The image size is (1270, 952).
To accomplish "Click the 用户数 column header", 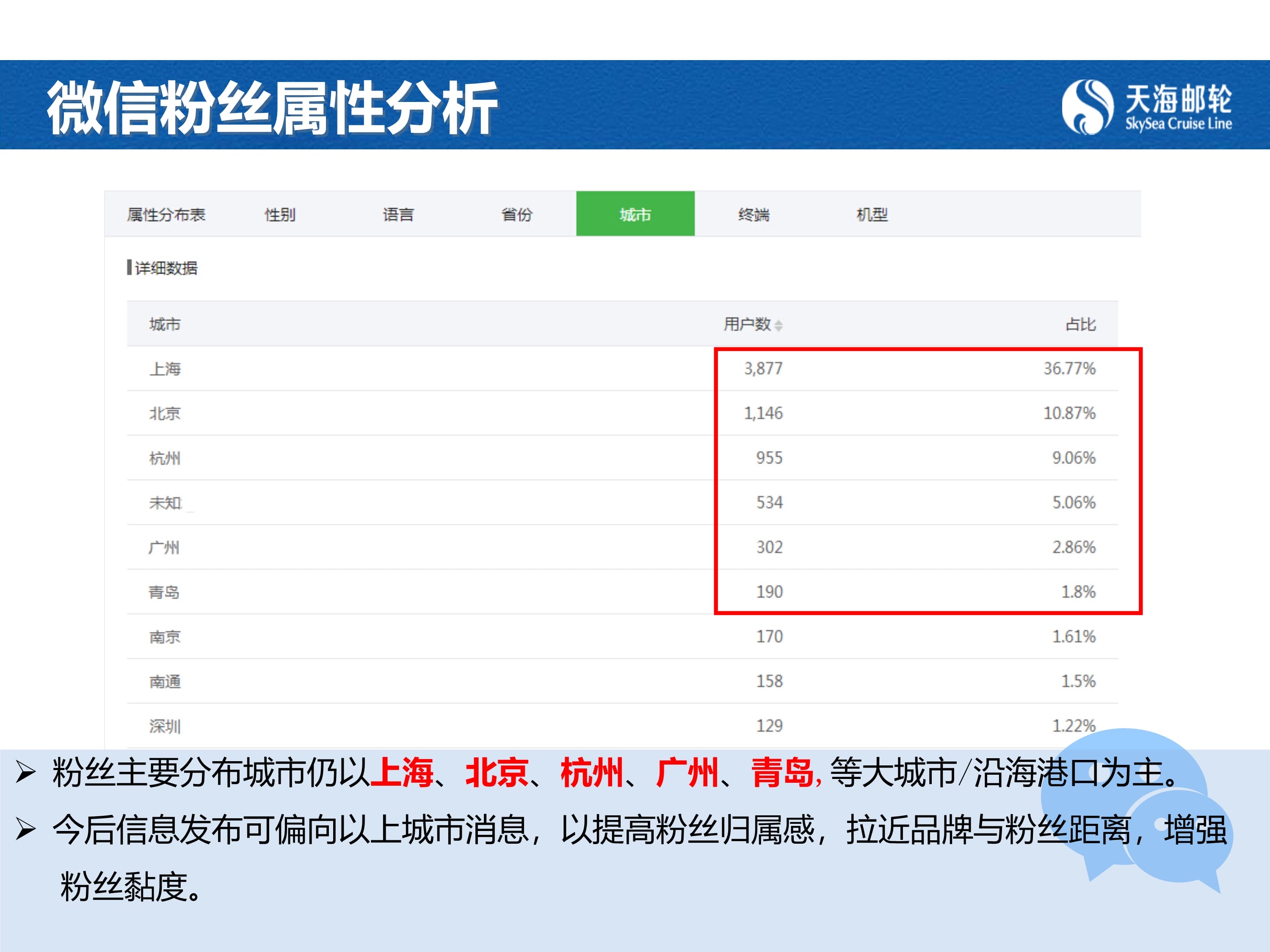I will (747, 324).
